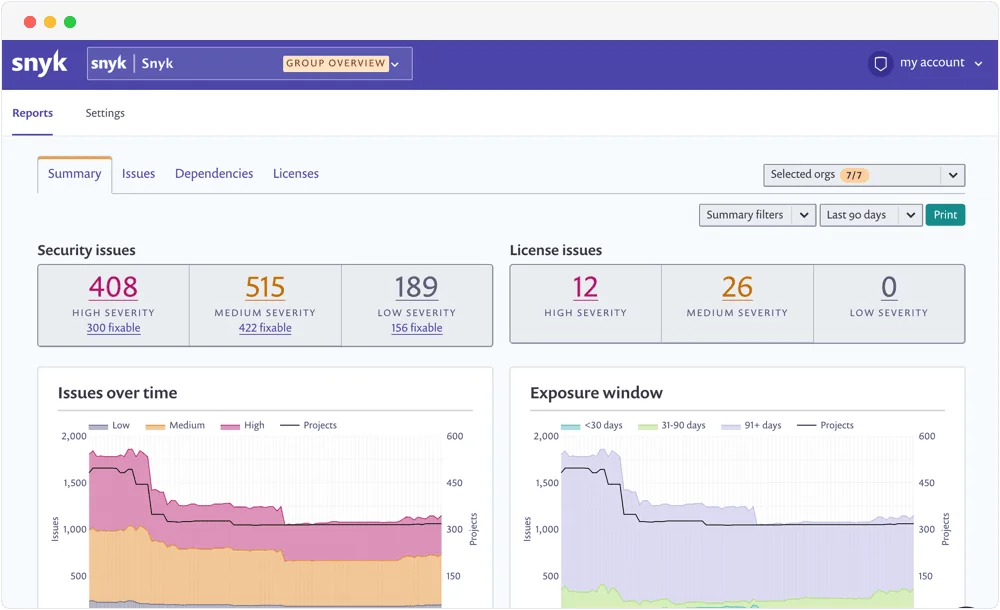
Task: Open the Selected orgs dropdown
Action: click(x=862, y=174)
